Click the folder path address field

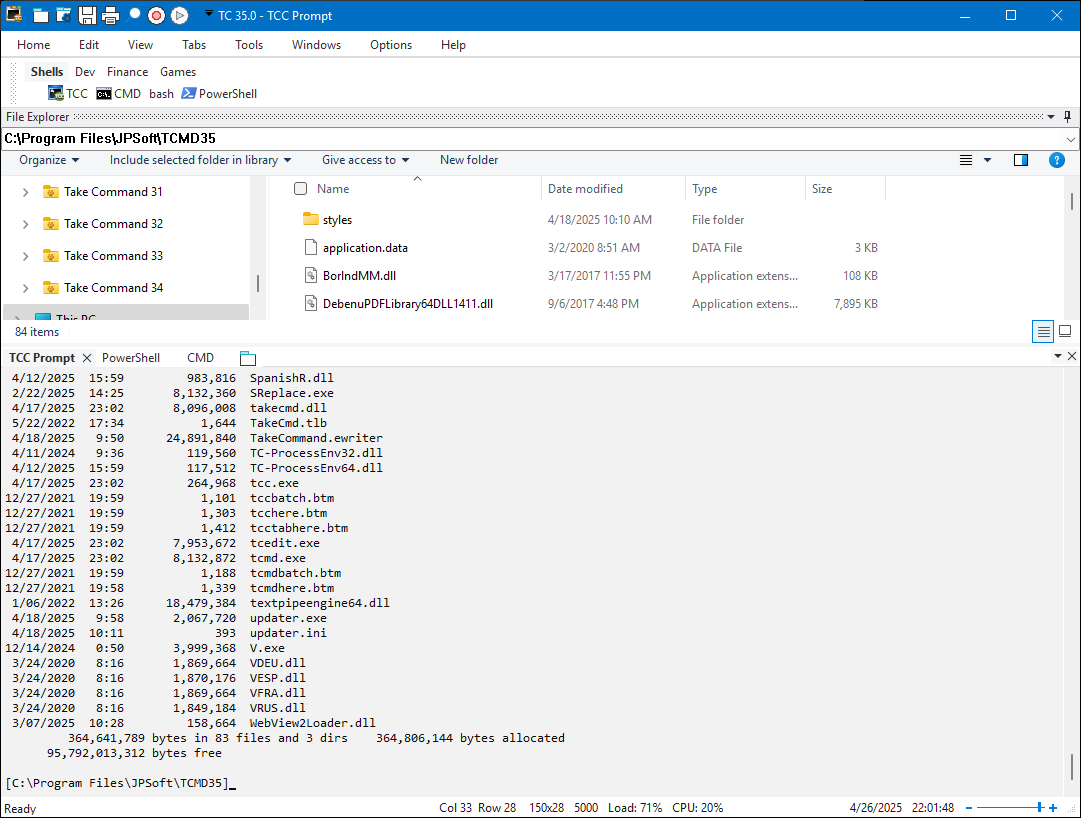click(532, 139)
